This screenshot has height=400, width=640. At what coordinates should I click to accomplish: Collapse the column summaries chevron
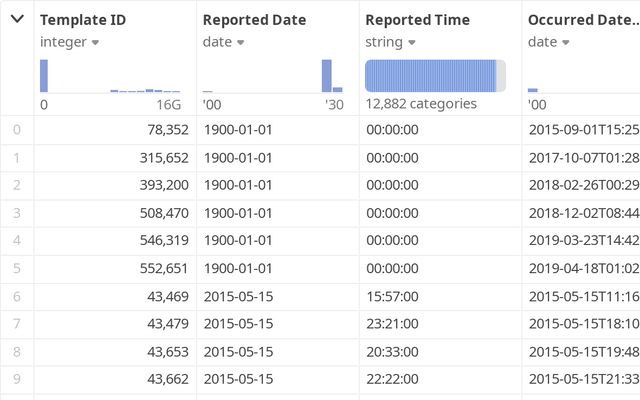pos(17,19)
